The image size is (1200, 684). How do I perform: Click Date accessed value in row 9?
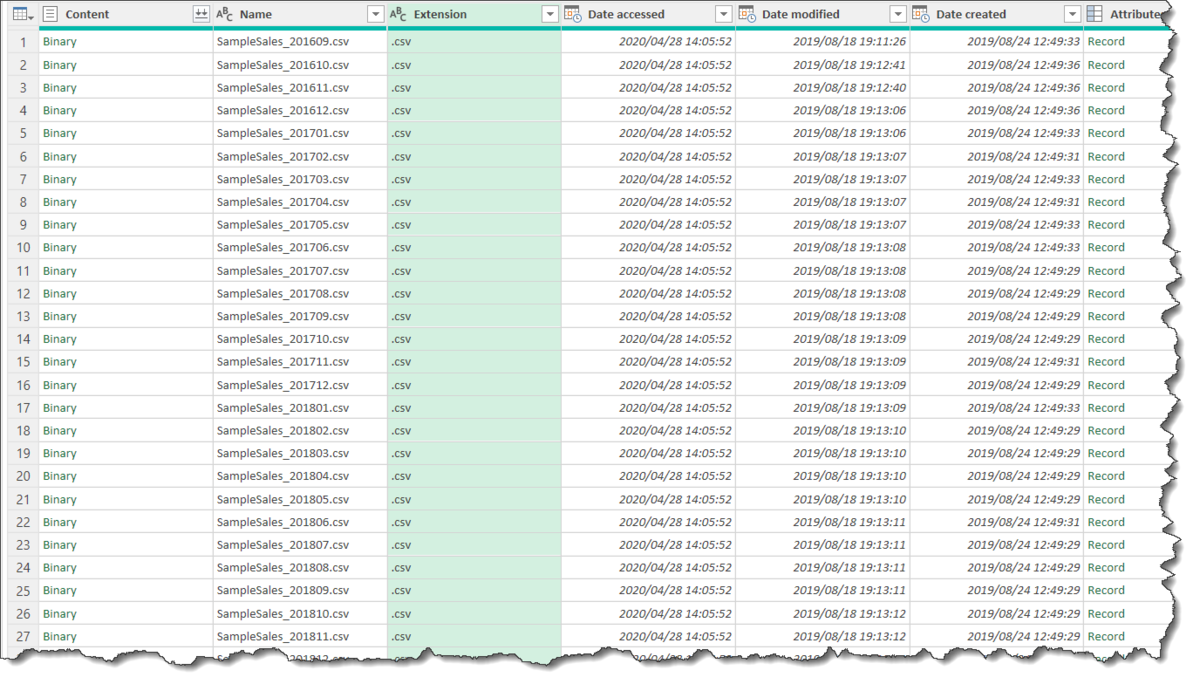click(675, 225)
